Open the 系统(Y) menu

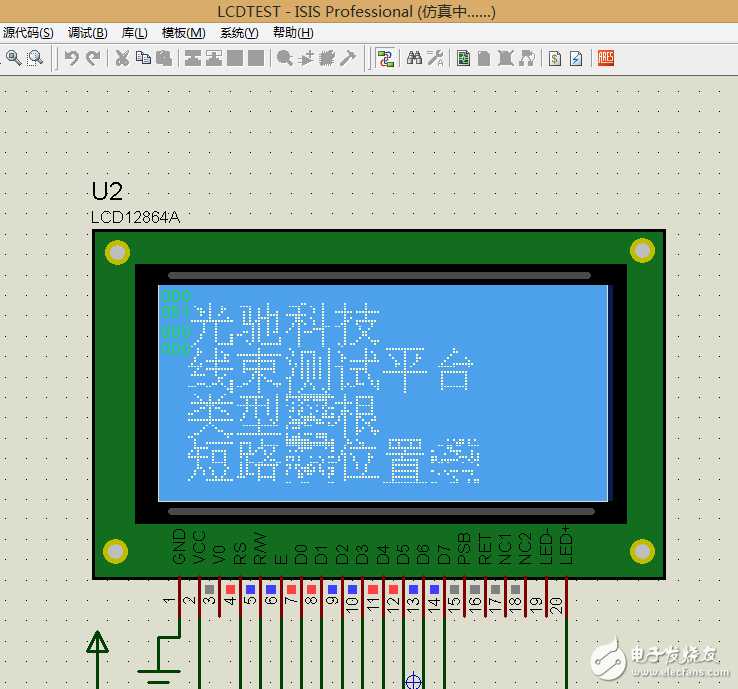[240, 33]
